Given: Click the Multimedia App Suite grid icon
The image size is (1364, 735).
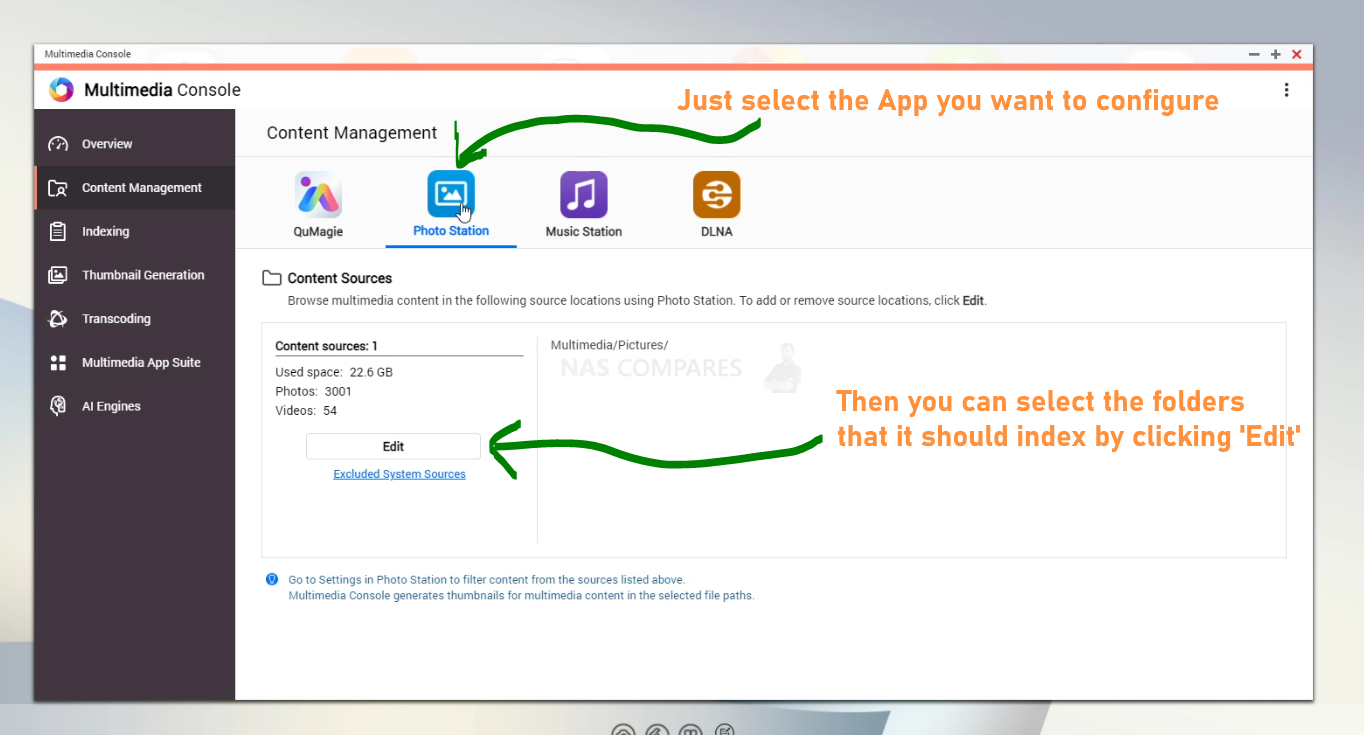Looking at the screenshot, I should click(x=58, y=363).
